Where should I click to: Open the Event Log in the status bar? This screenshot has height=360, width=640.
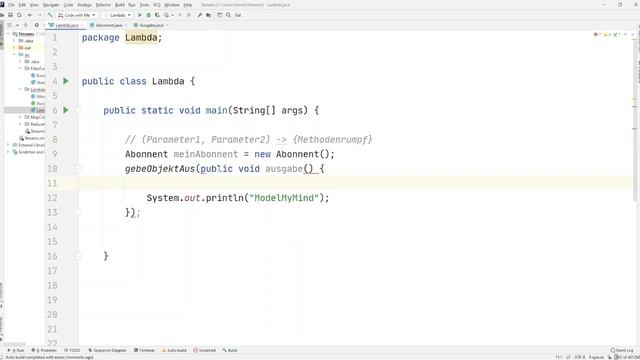coord(622,350)
